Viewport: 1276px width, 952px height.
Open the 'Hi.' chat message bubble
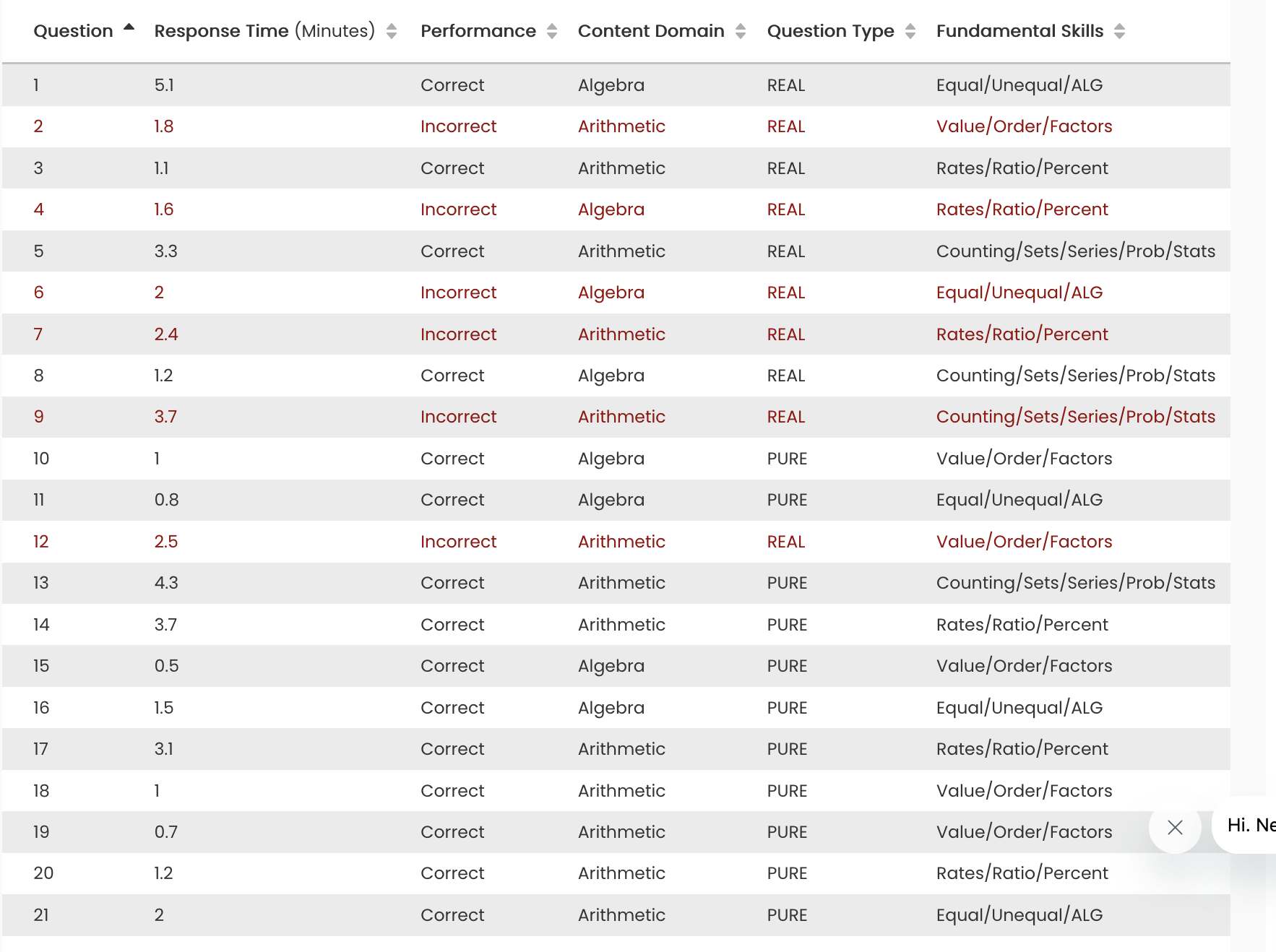1250,825
